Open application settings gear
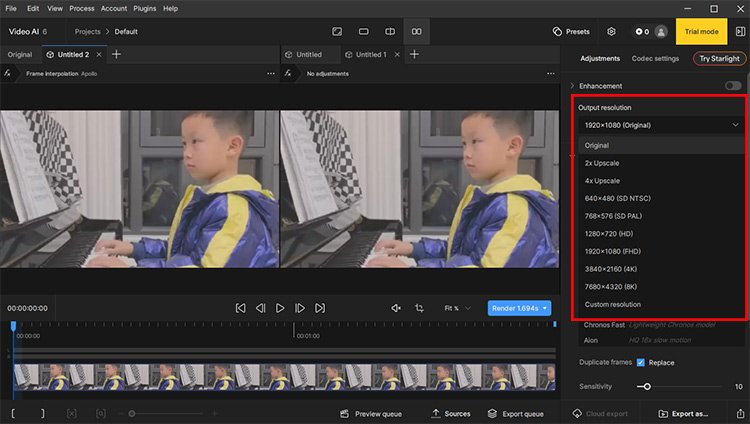Viewport: 750px width, 424px height. click(x=611, y=32)
